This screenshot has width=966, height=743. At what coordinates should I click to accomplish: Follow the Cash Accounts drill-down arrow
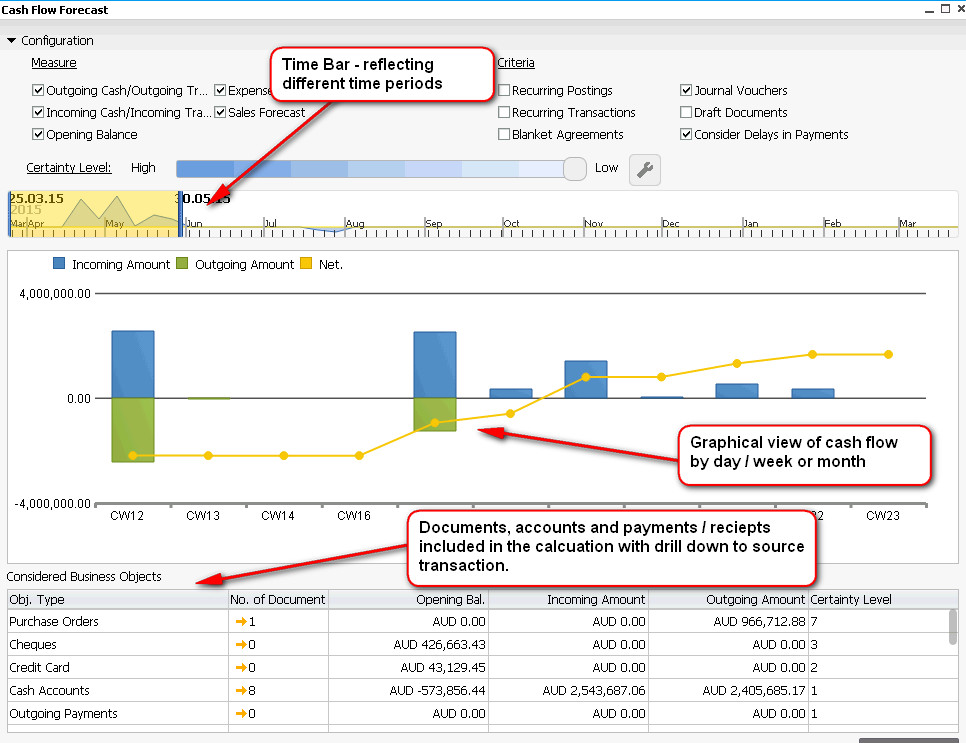240,691
